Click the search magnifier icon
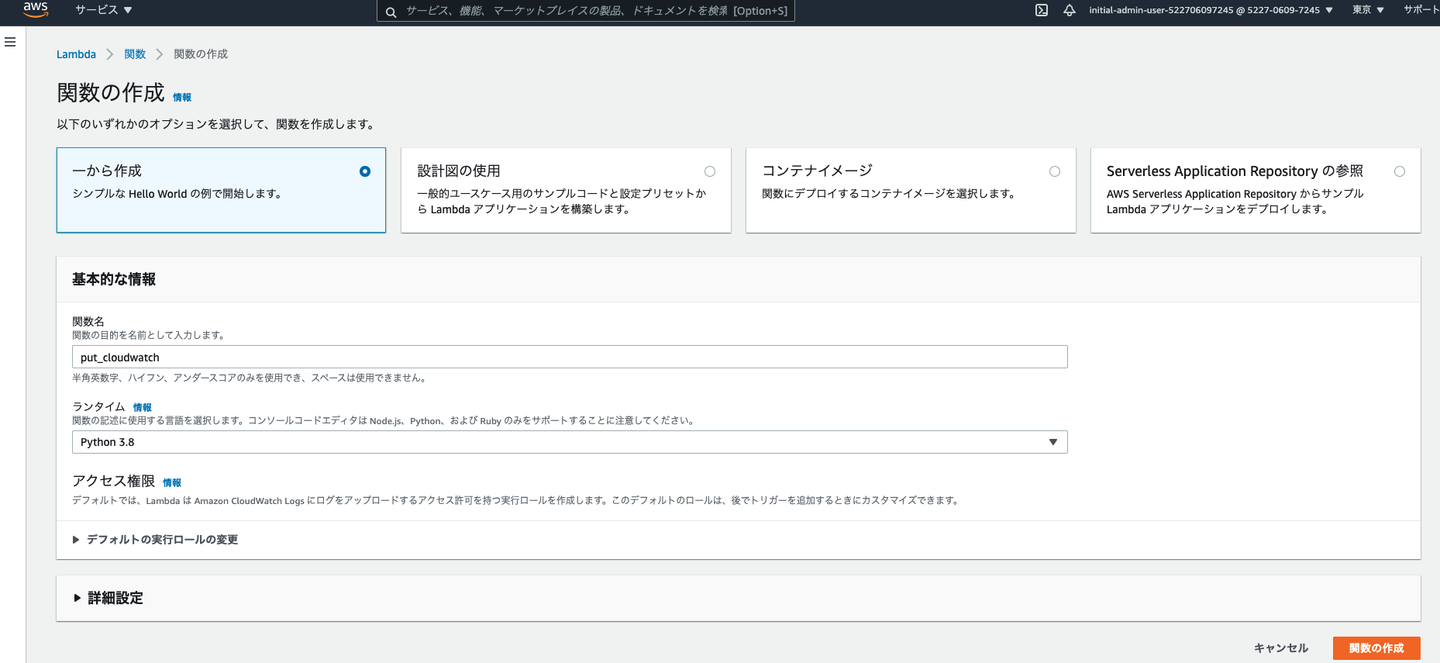Screen dimensions: 1440x663 392,11
